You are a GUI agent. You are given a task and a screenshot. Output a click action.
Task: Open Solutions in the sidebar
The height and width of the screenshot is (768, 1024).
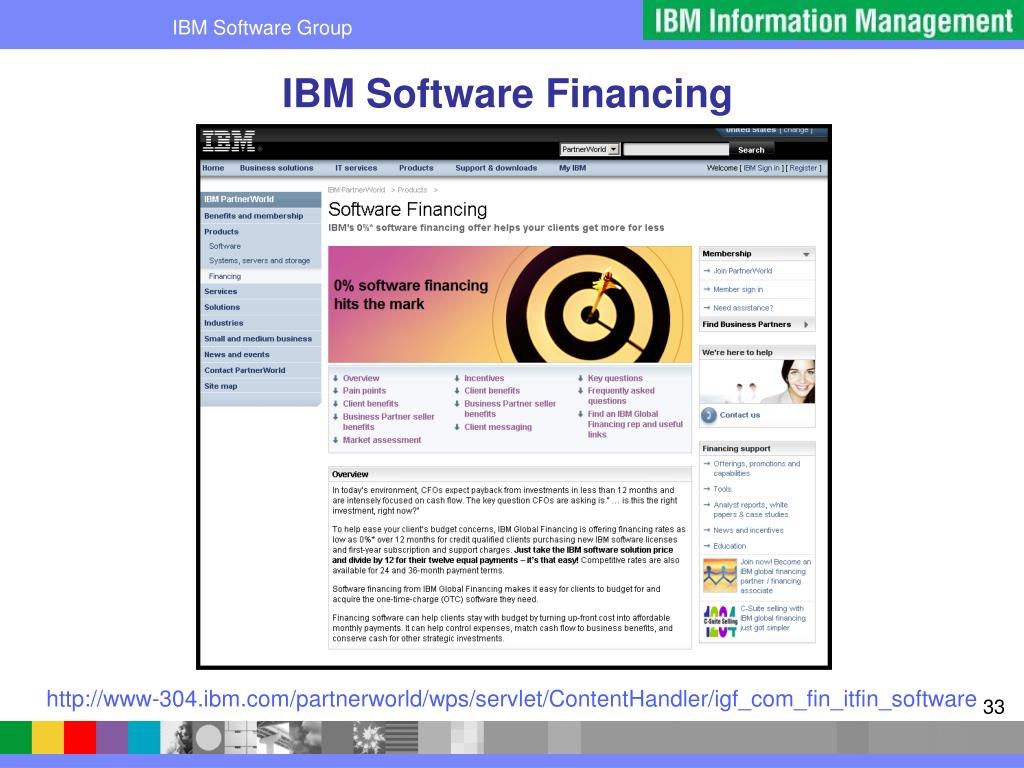tap(261, 307)
